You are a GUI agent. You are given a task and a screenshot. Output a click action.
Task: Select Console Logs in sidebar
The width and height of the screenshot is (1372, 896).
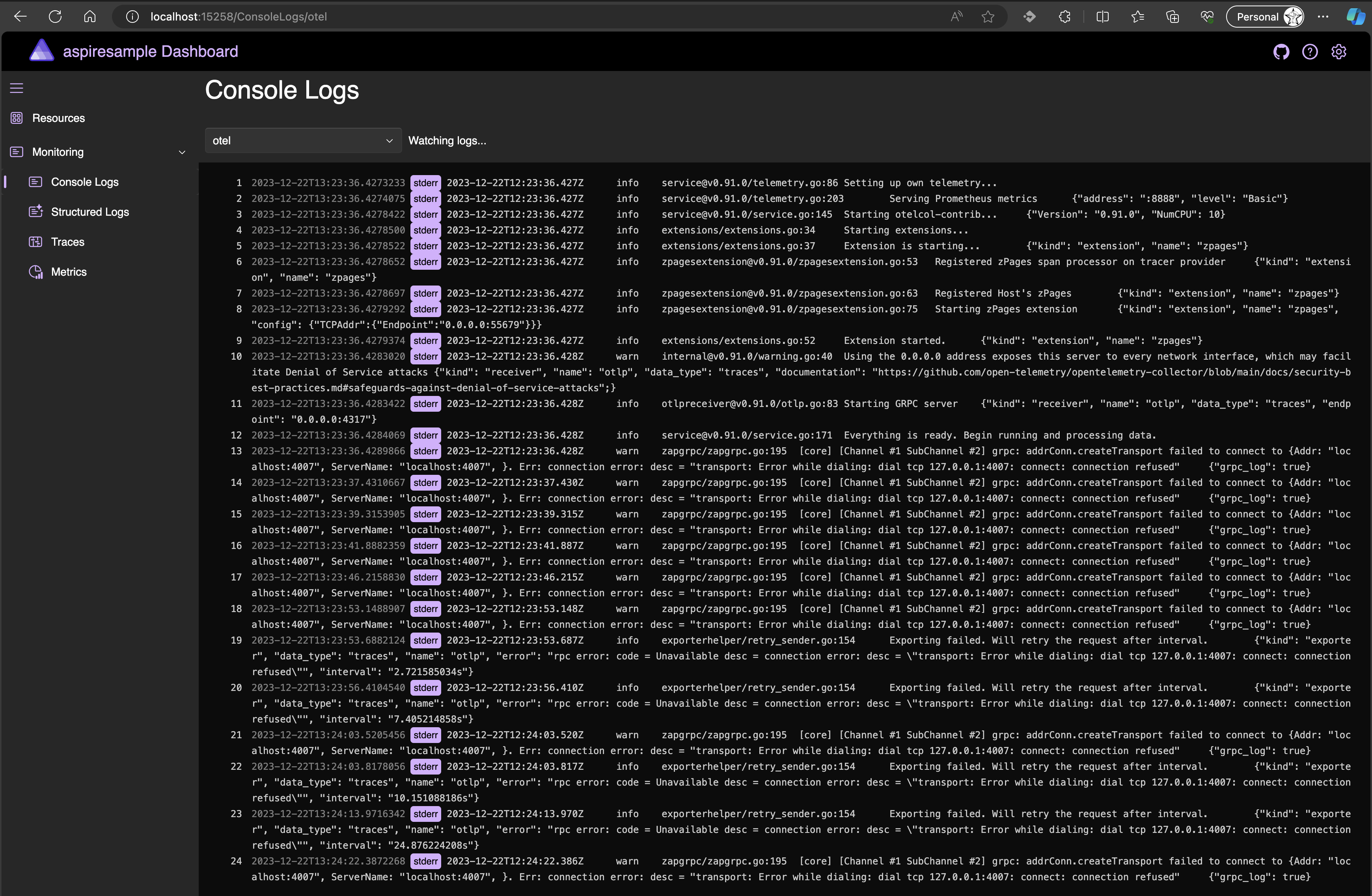point(84,182)
